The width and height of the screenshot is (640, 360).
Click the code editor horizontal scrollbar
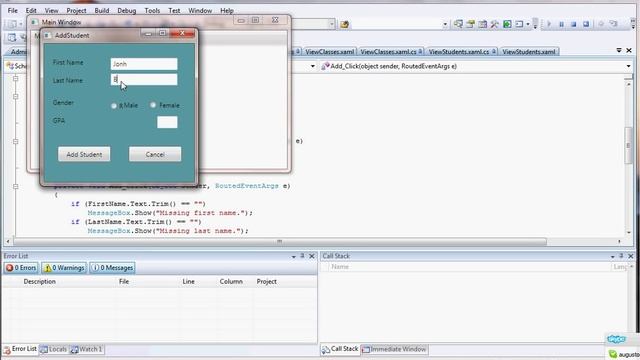coord(280,242)
